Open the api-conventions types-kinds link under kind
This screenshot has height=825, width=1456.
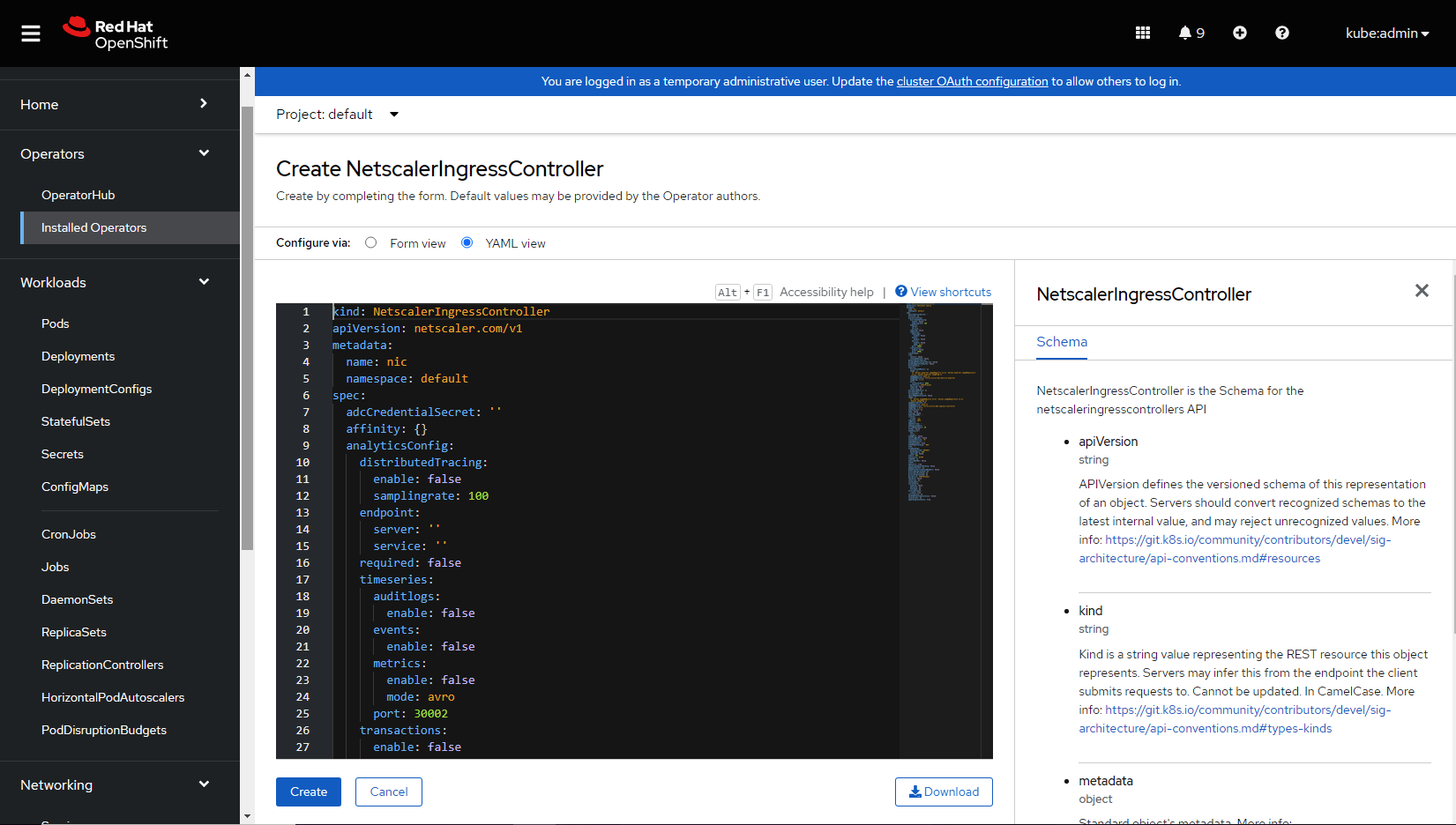coord(1235,719)
